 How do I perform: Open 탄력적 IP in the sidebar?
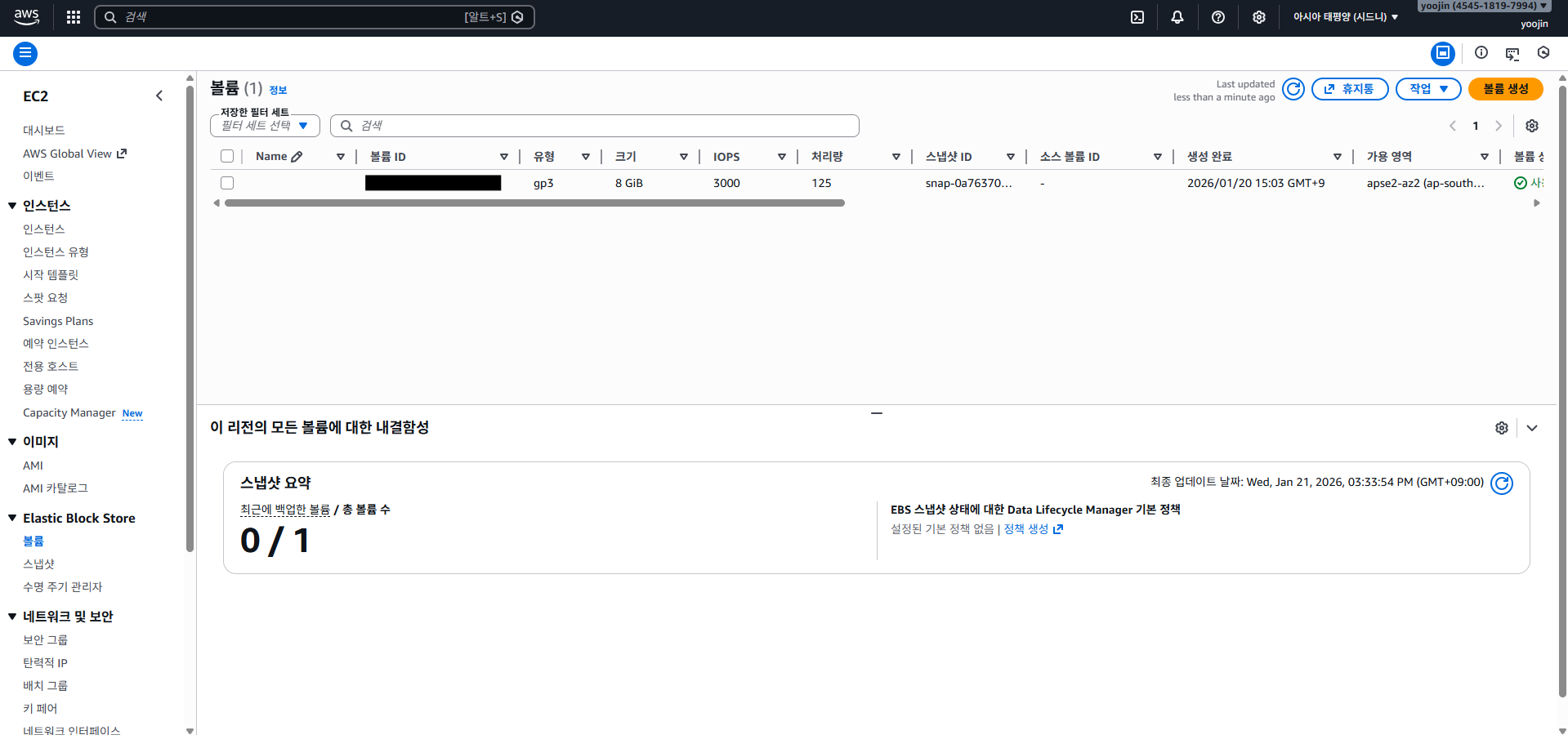click(45, 662)
